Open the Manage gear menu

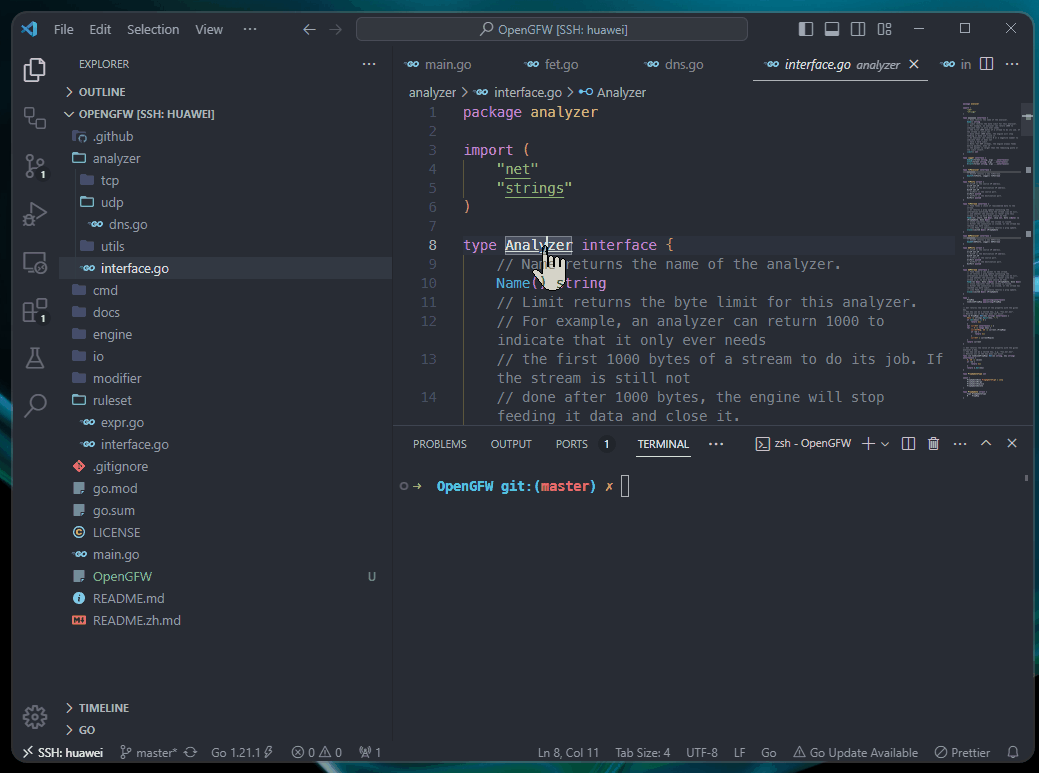pos(35,716)
